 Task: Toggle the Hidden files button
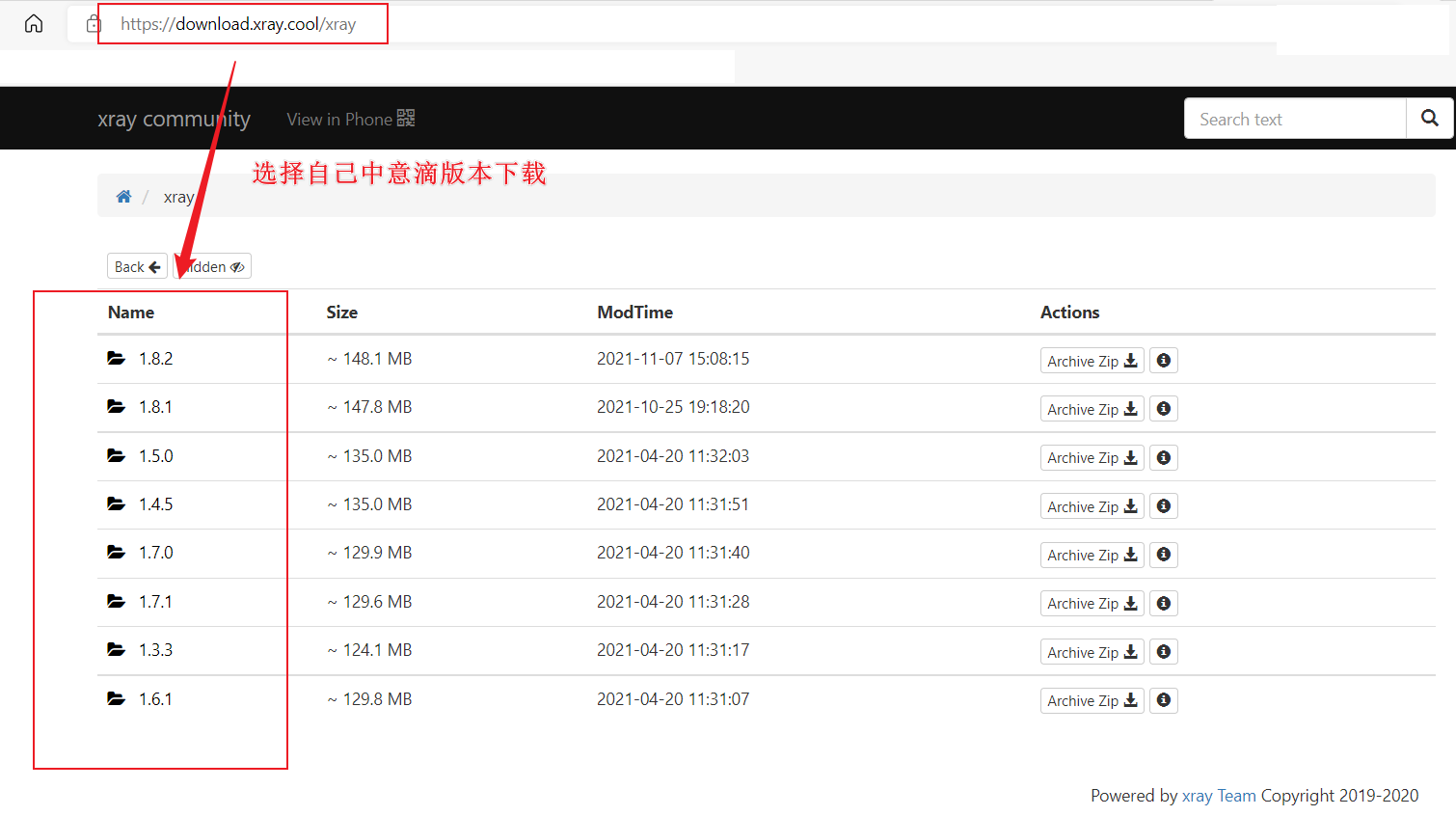coord(212,266)
